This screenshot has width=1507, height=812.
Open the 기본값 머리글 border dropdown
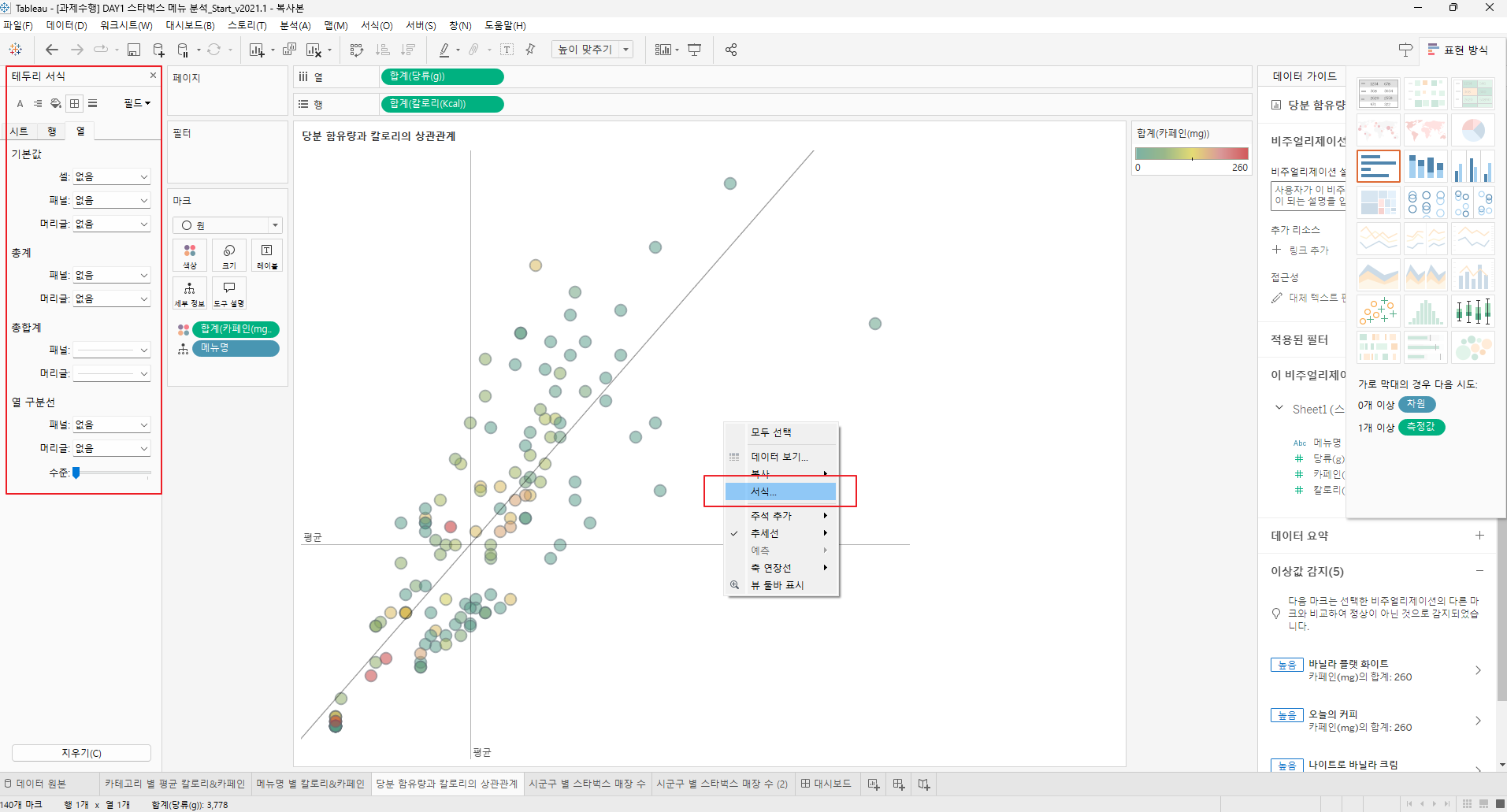112,224
